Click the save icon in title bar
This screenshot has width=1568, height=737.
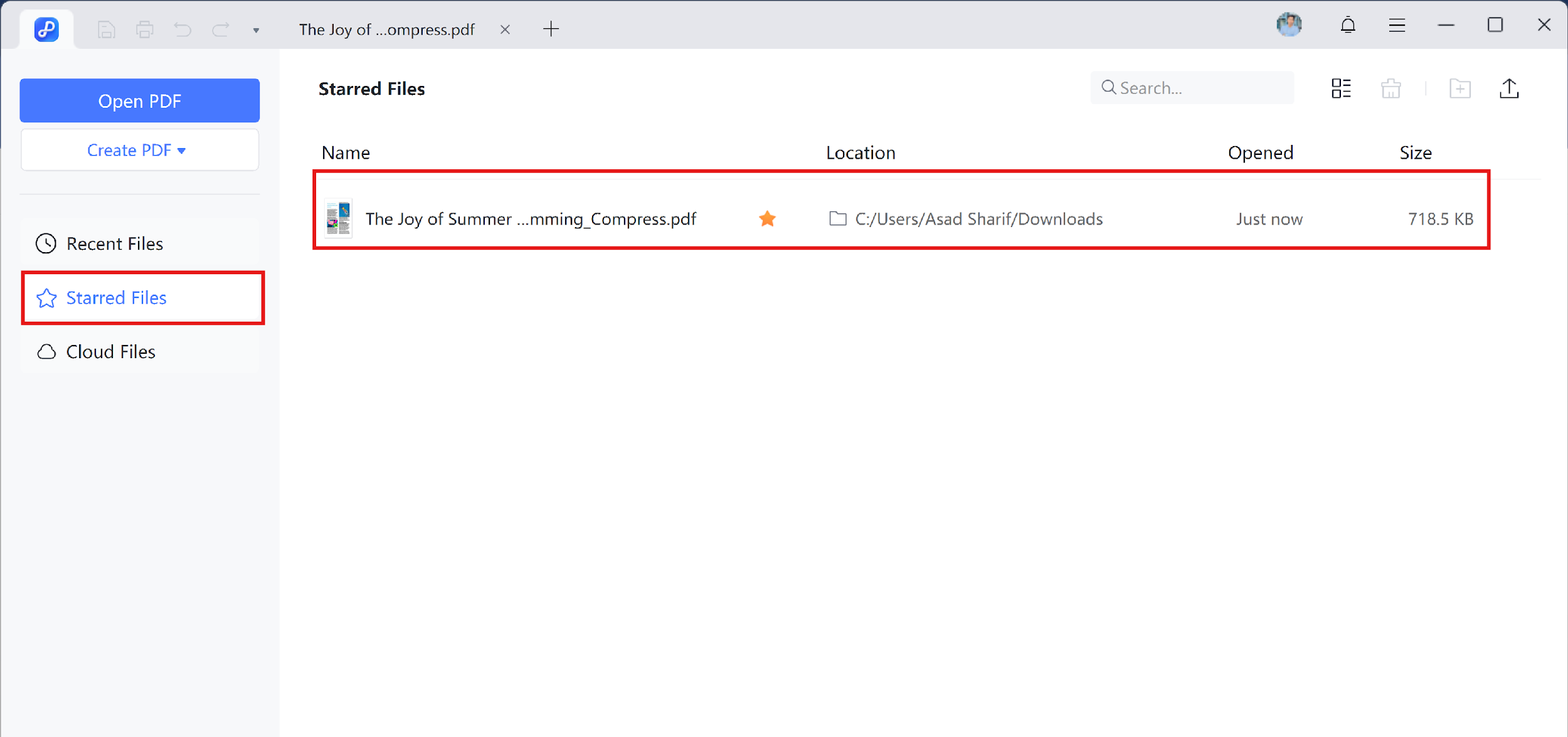tap(106, 29)
